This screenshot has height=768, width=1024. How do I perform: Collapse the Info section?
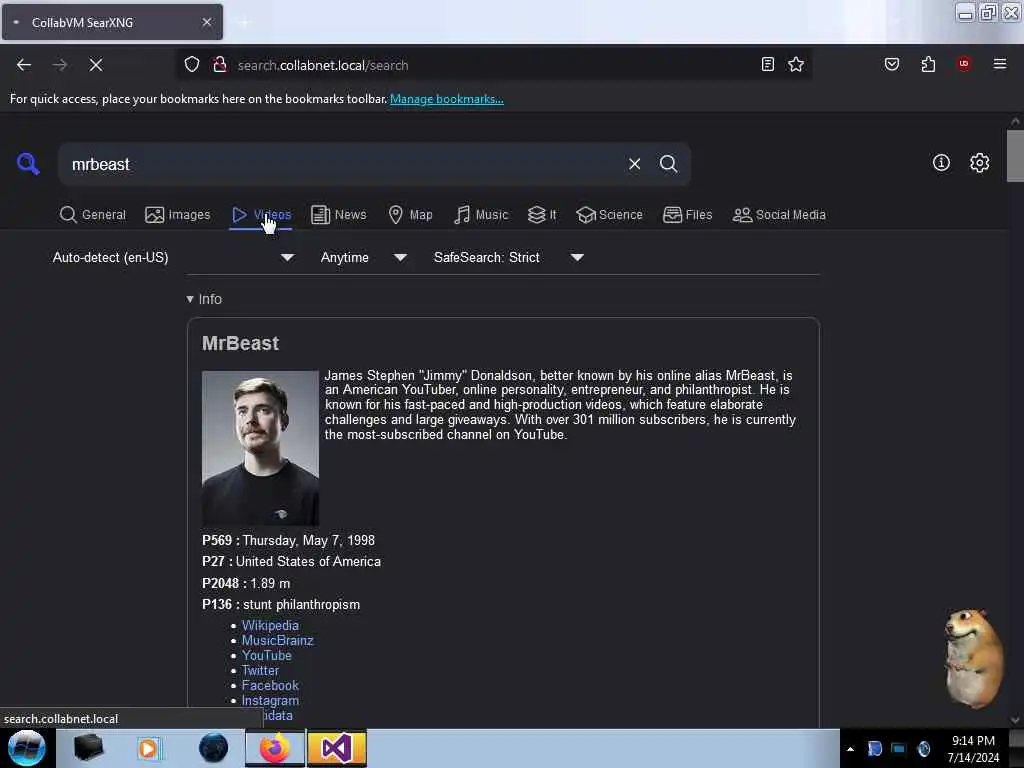[x=204, y=299]
